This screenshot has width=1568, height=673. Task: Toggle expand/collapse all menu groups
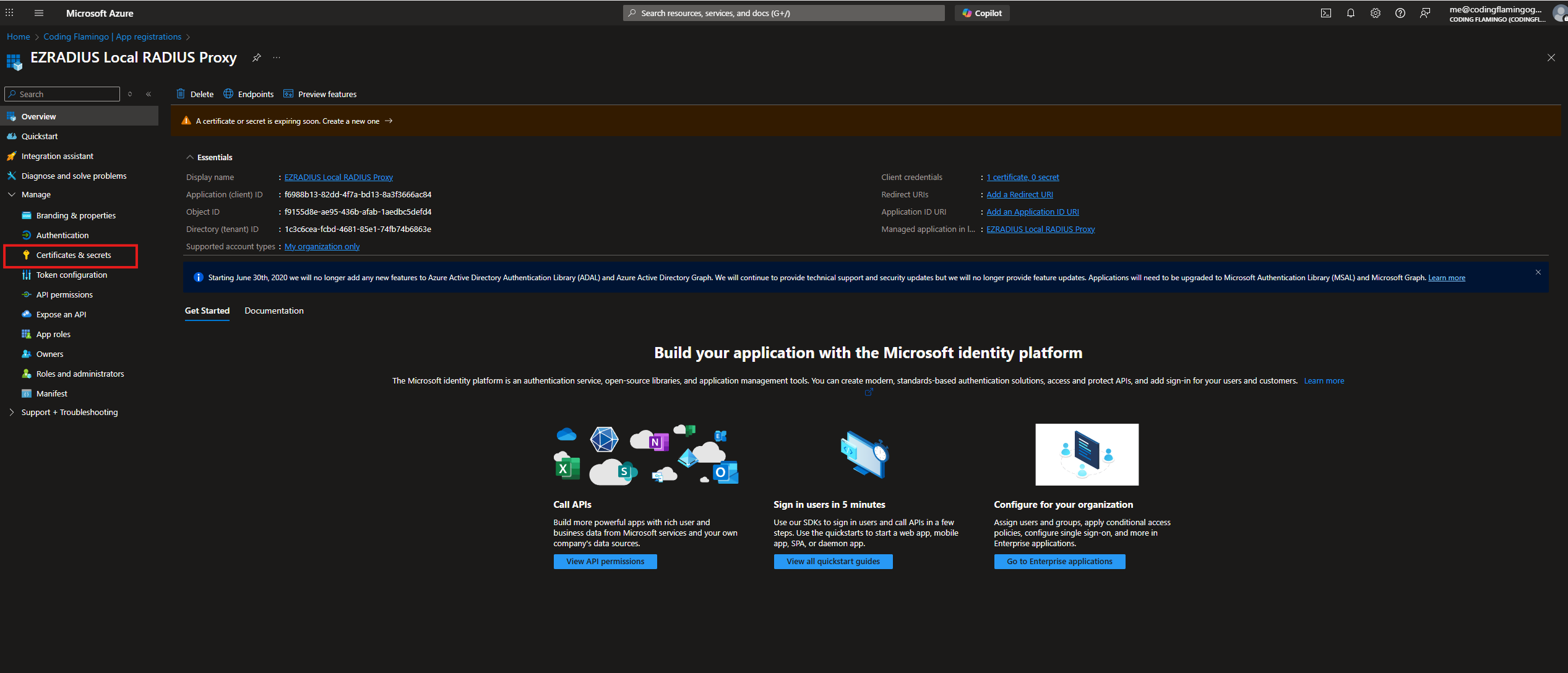(130, 94)
